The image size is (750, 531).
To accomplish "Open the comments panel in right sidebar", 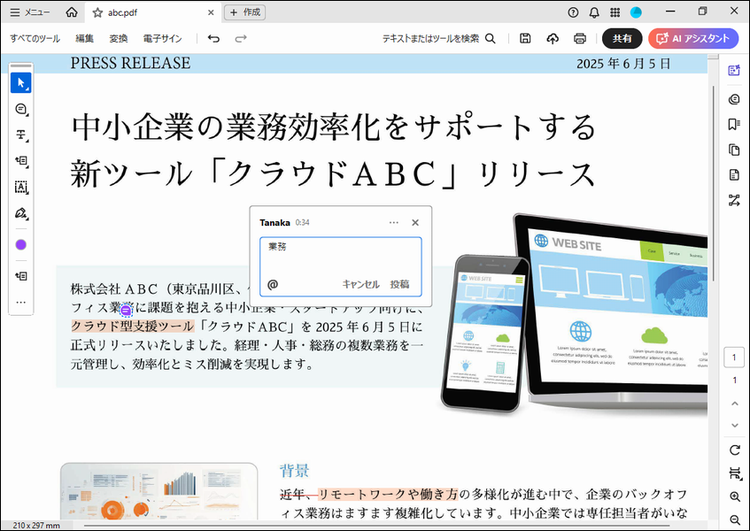I will [x=734, y=99].
